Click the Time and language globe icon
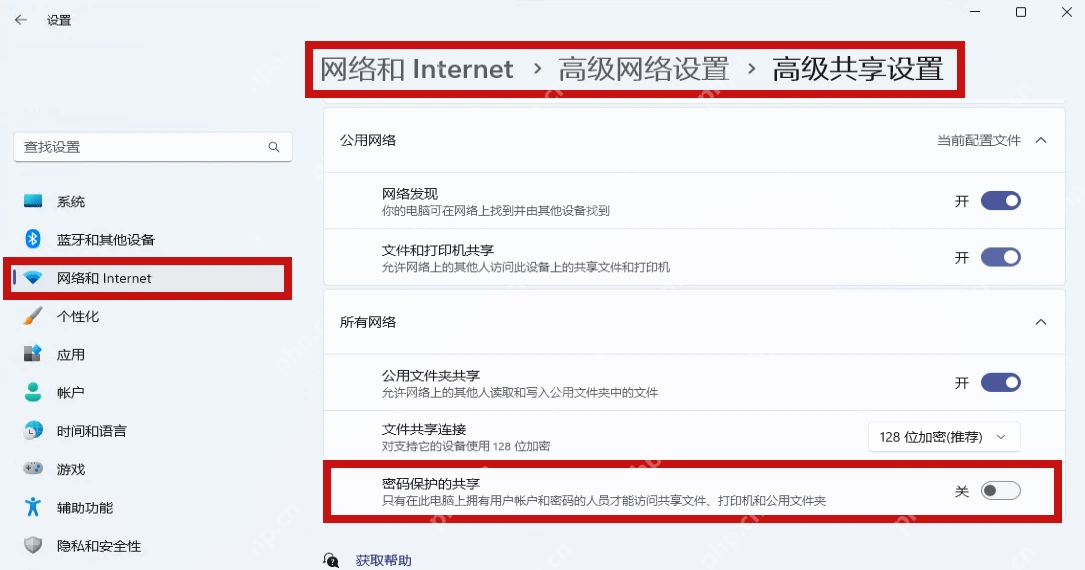 pyautogui.click(x=33, y=430)
